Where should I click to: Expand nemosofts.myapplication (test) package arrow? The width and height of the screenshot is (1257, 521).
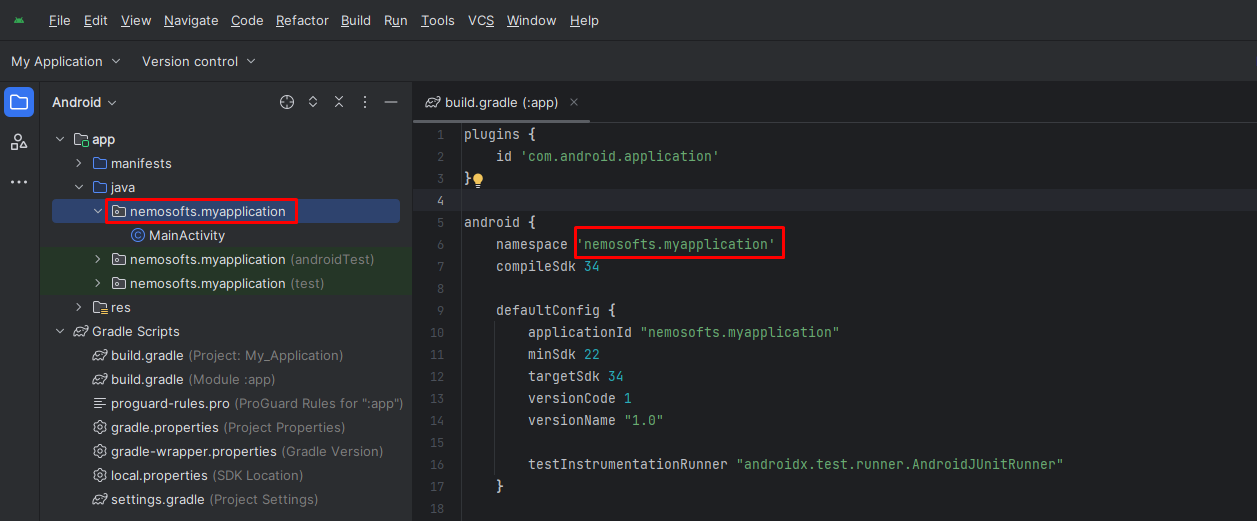coord(97,283)
